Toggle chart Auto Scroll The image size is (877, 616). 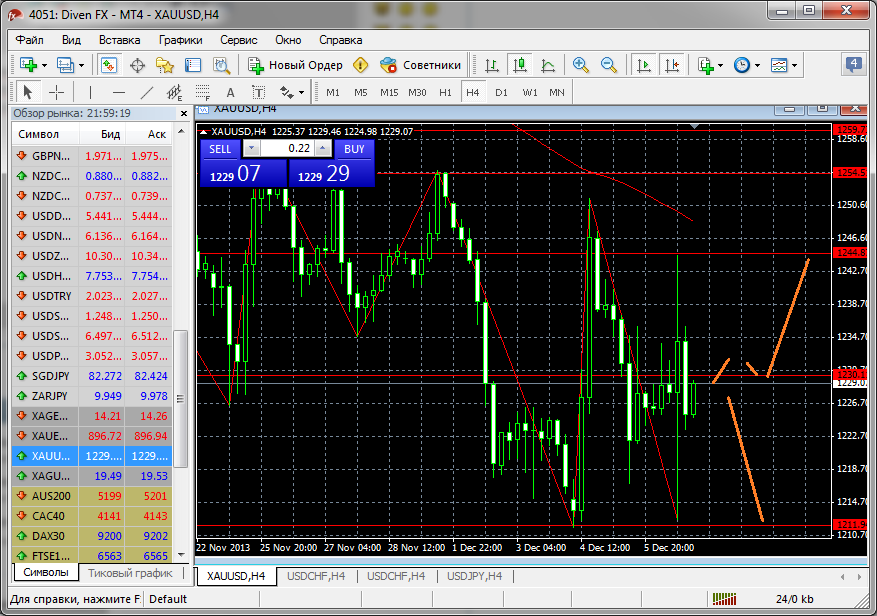point(644,65)
